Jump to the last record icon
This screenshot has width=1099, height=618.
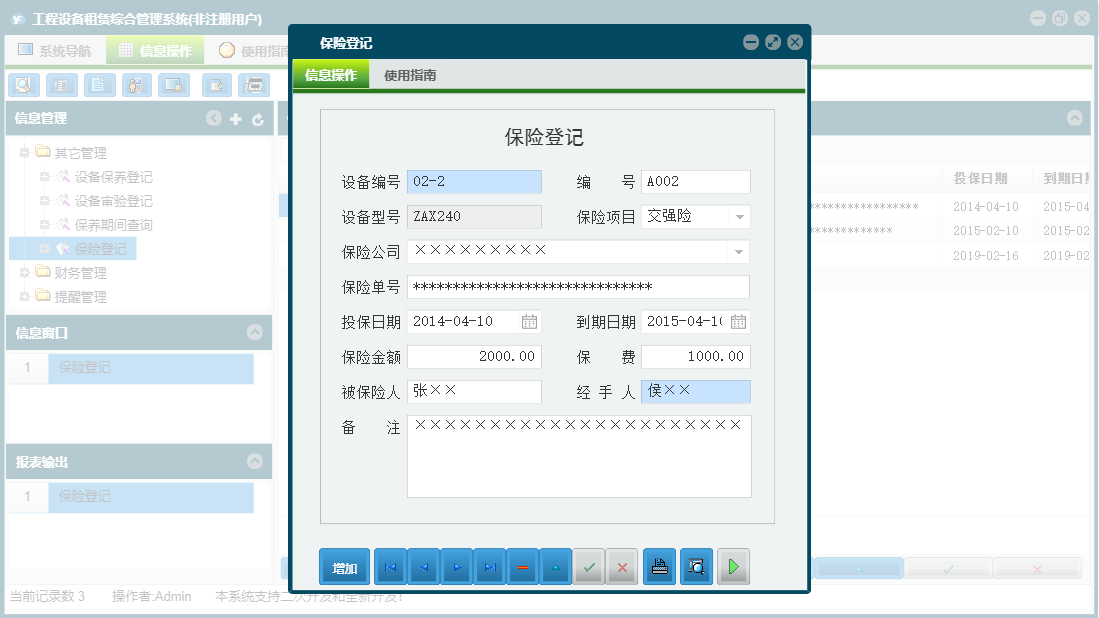(x=490, y=566)
